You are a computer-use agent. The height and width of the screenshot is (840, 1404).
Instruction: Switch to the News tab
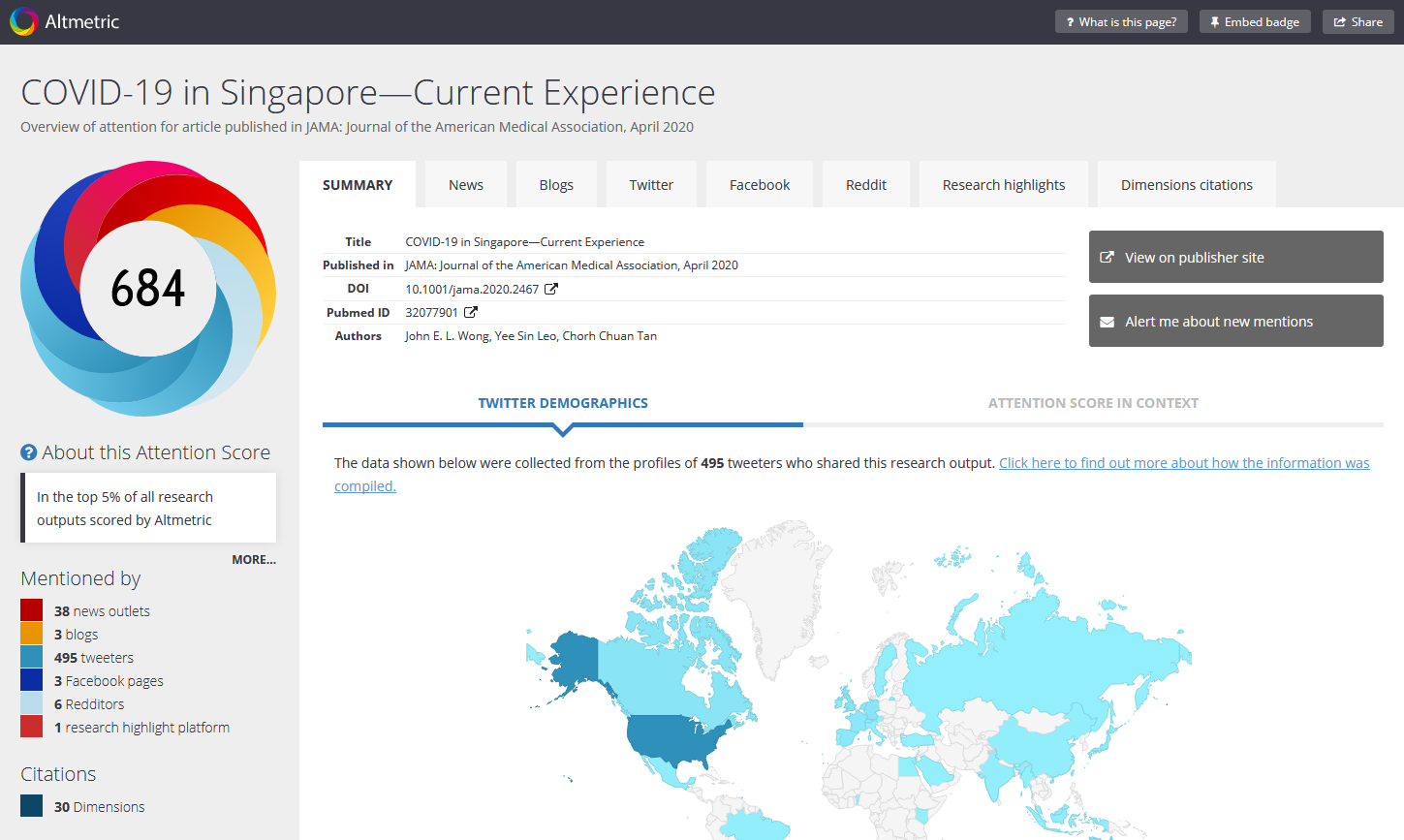click(x=466, y=184)
